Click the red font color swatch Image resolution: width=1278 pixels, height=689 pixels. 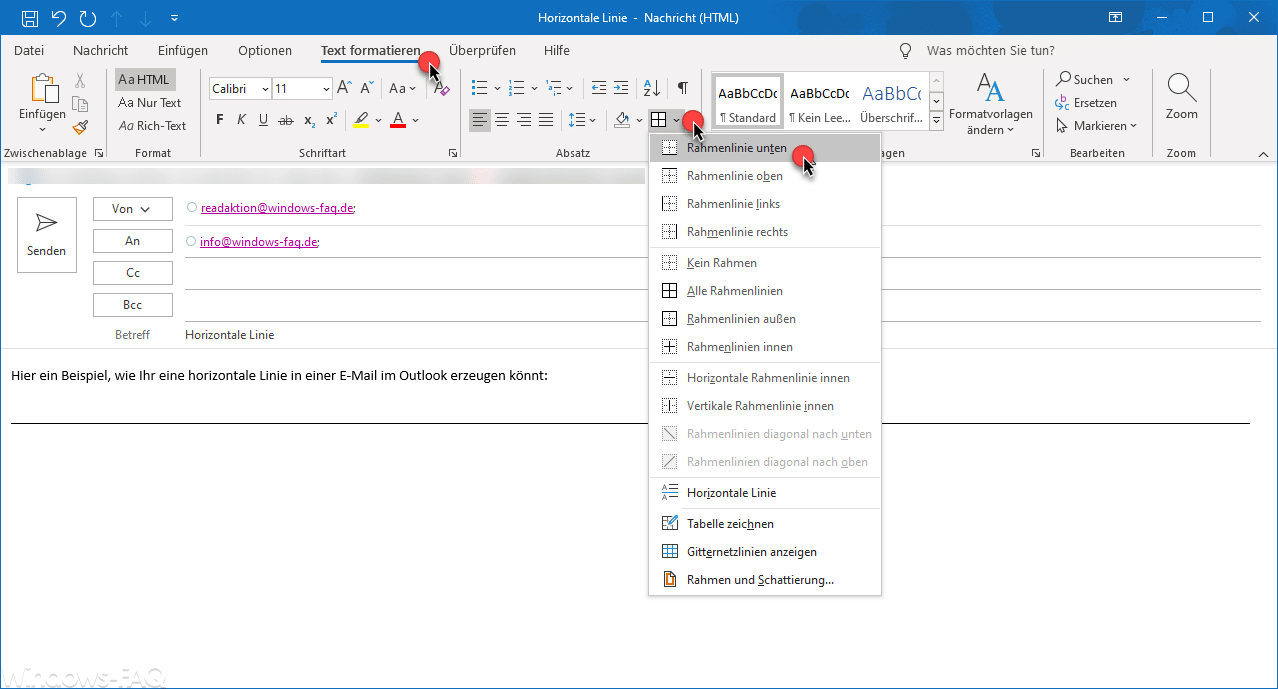pos(398,119)
